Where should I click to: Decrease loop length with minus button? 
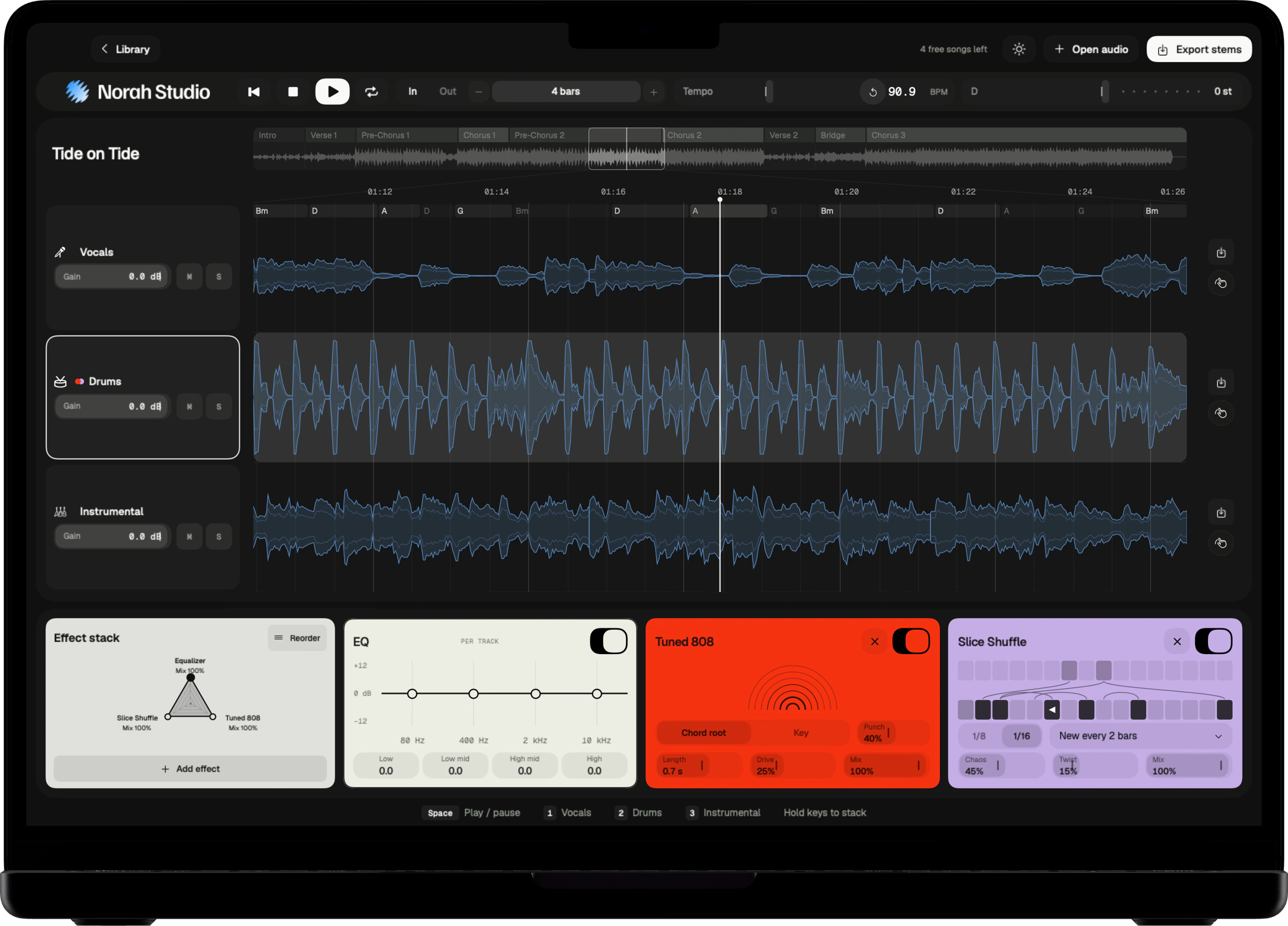click(479, 92)
